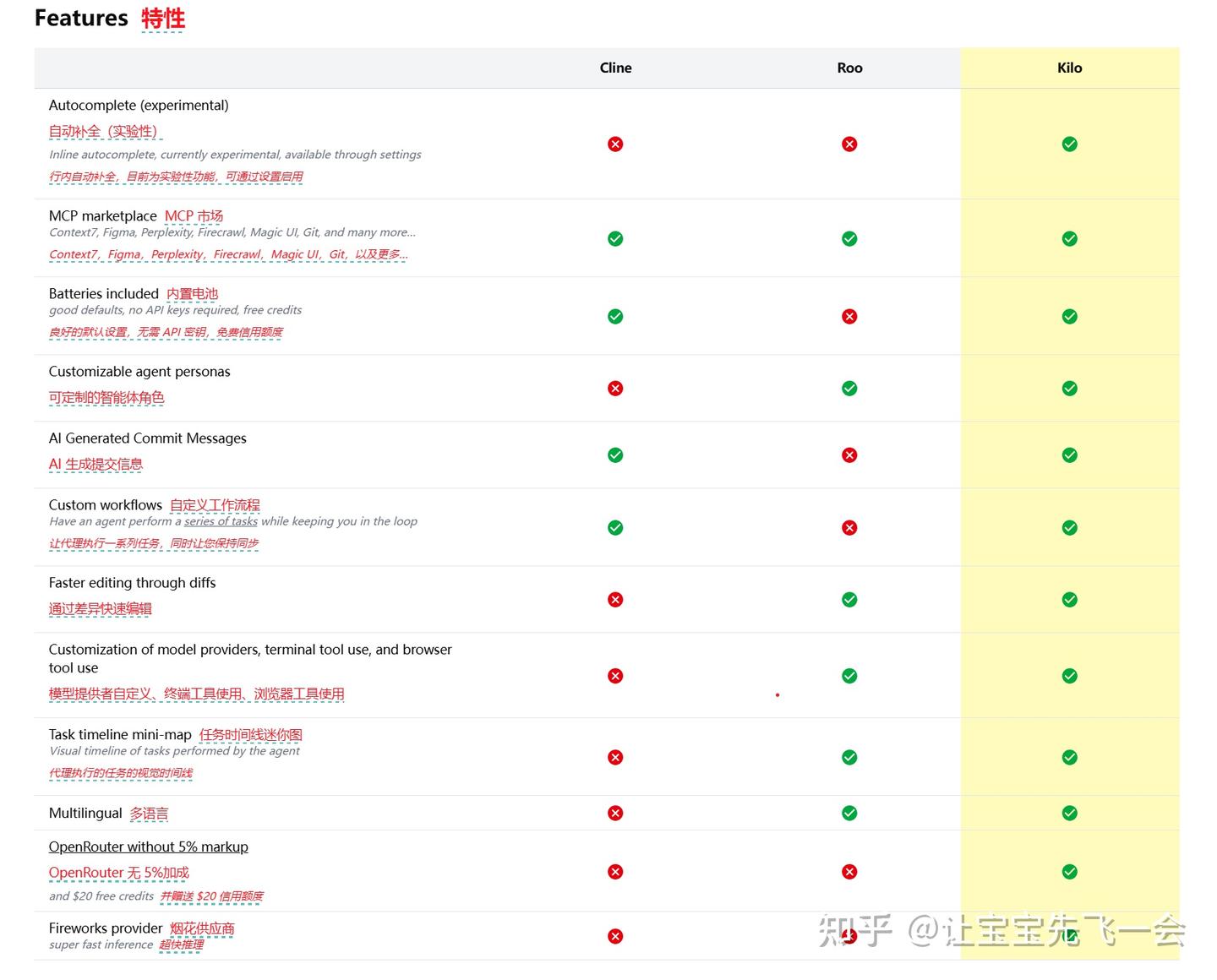Click the red cross for Autocomplete under Roo
Screen dimensions: 1217x980
tap(849, 144)
